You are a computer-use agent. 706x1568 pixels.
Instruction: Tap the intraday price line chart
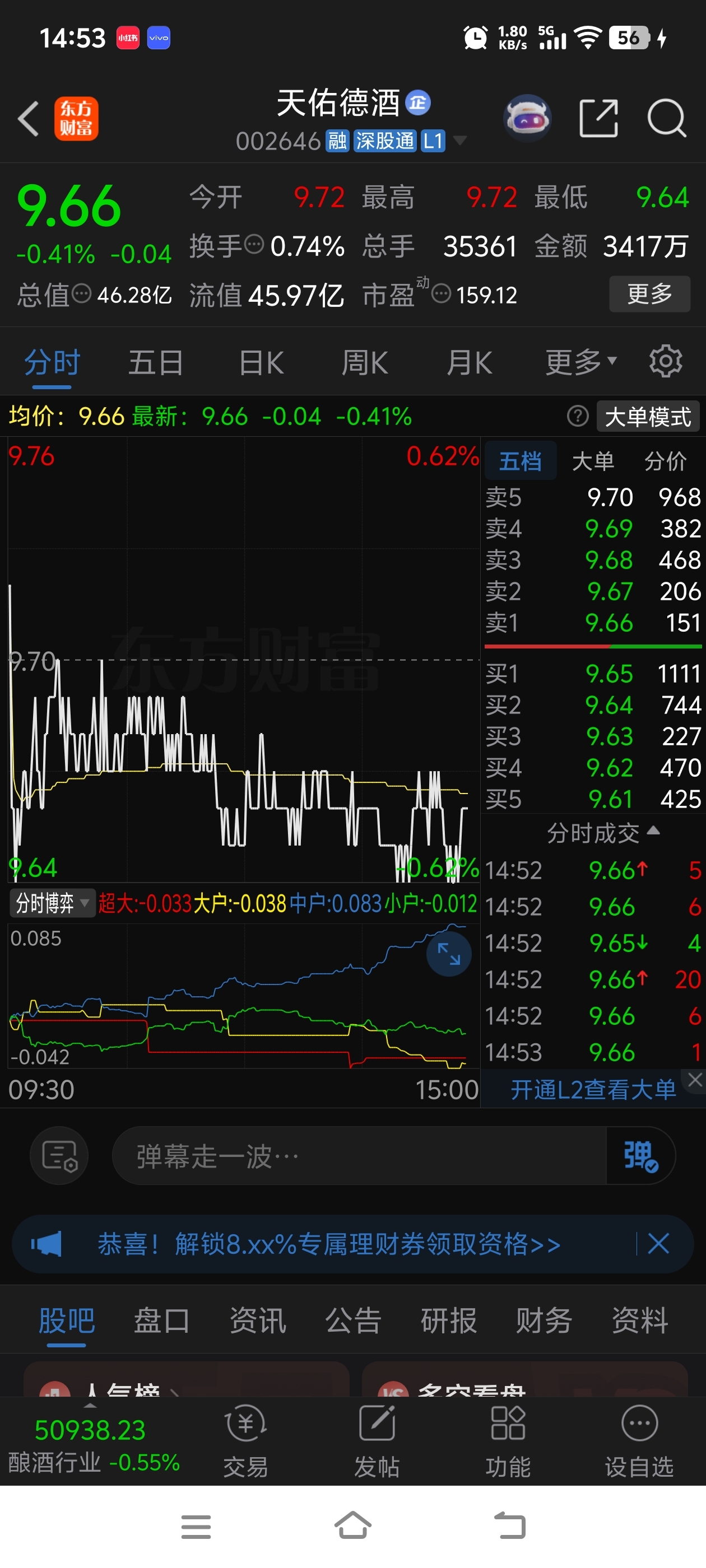pyautogui.click(x=244, y=659)
